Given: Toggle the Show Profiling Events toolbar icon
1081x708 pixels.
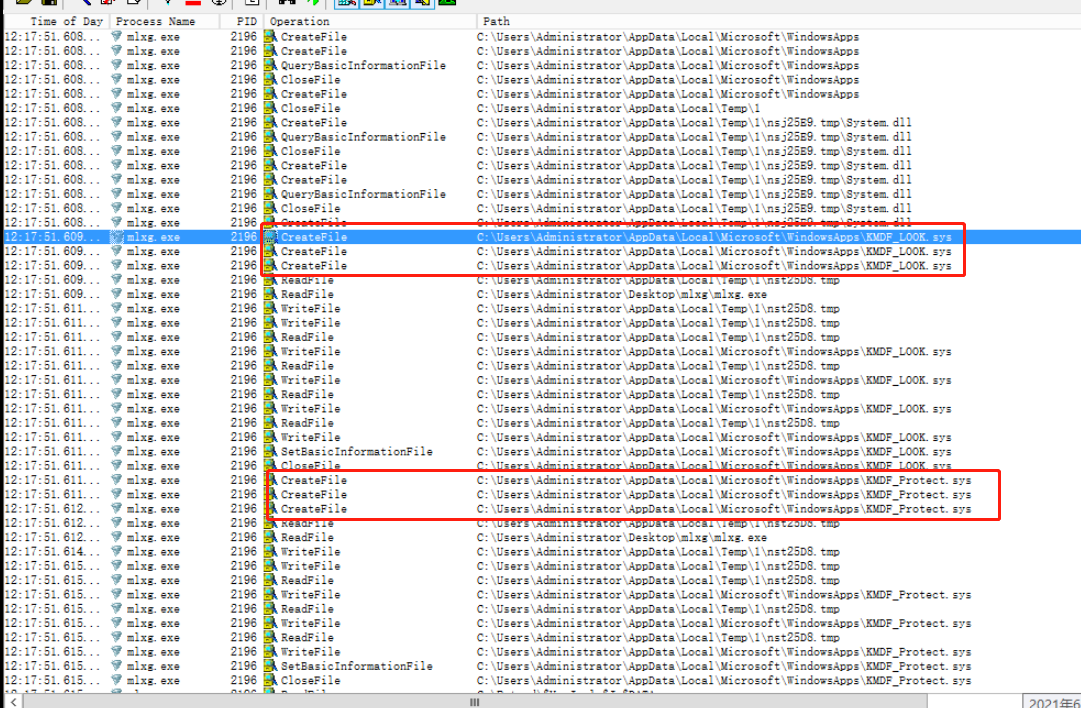Looking at the screenshot, I should (x=445, y=3).
